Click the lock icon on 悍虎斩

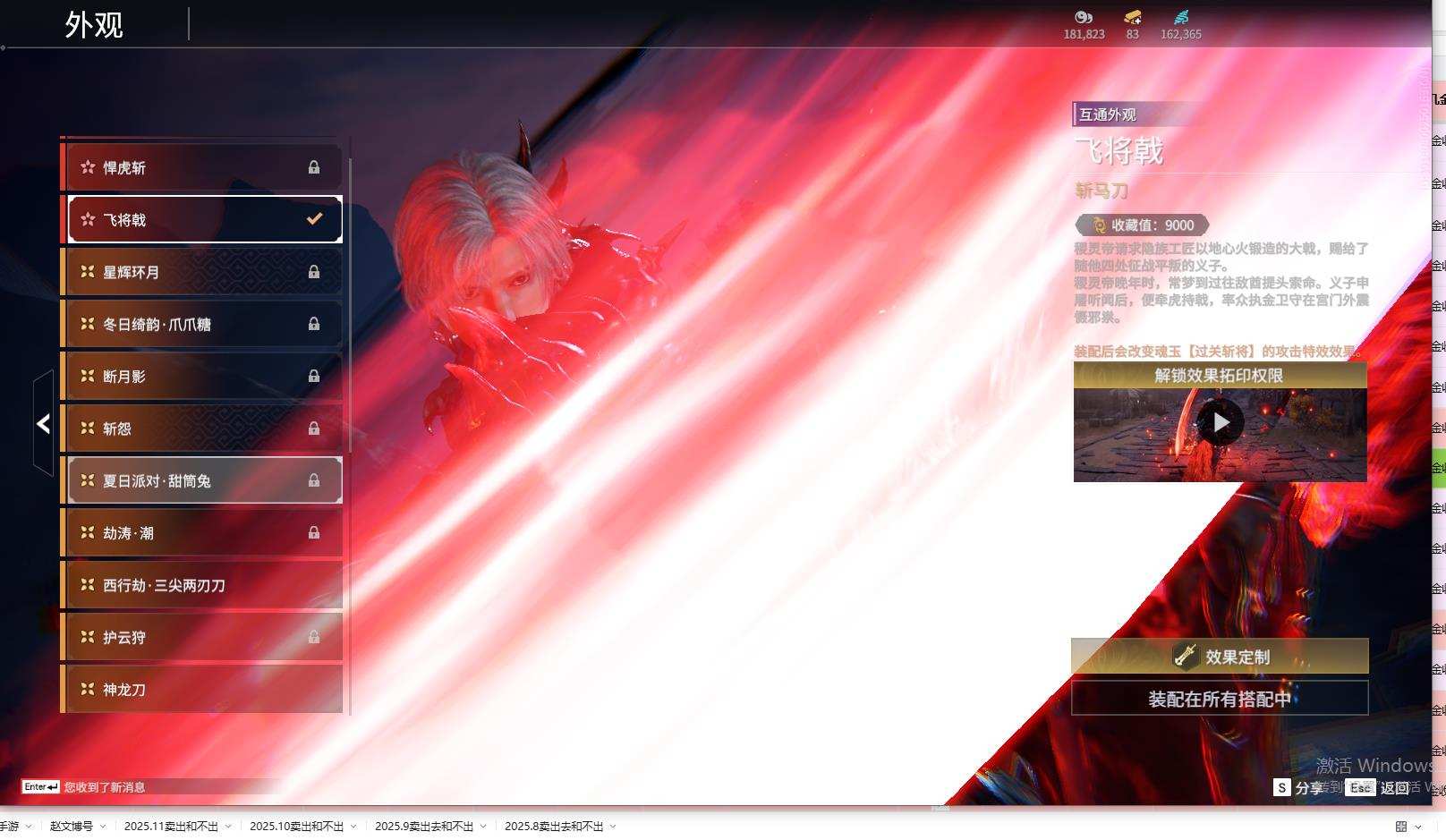[x=314, y=167]
